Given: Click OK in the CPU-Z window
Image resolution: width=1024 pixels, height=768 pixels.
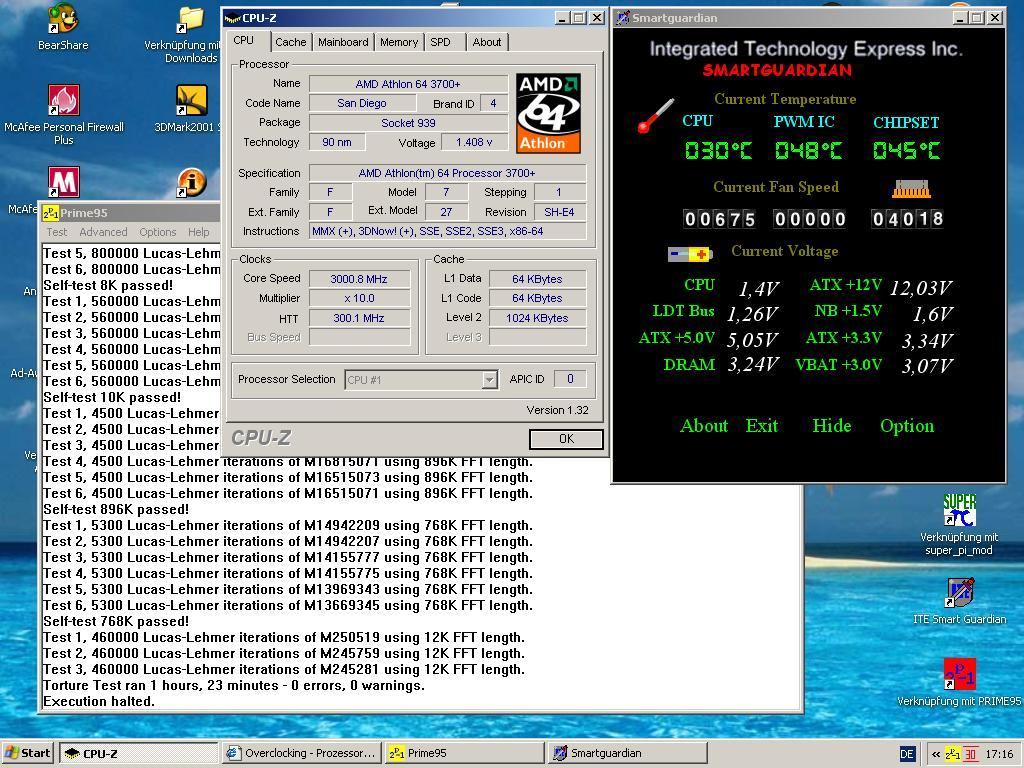Looking at the screenshot, I should point(566,439).
